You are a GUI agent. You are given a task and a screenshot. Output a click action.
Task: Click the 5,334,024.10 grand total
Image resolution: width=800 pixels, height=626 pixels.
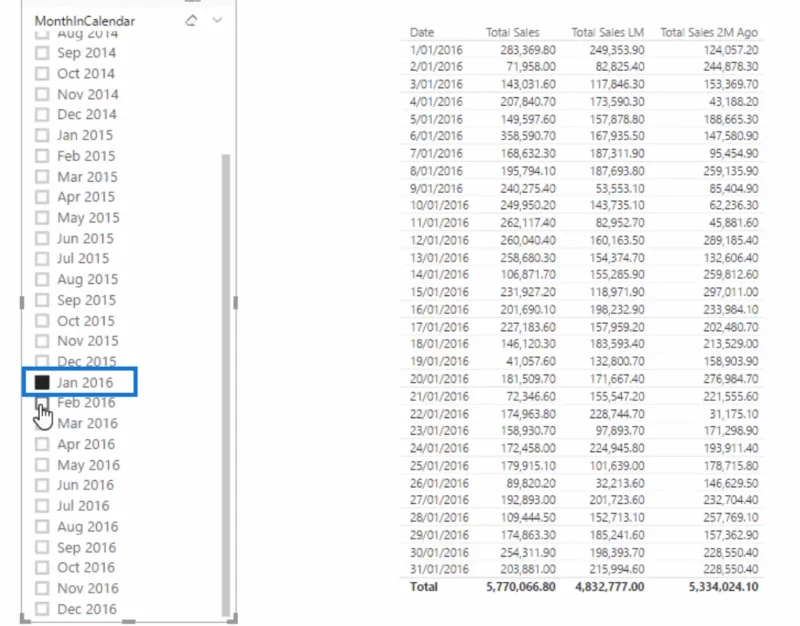click(723, 587)
